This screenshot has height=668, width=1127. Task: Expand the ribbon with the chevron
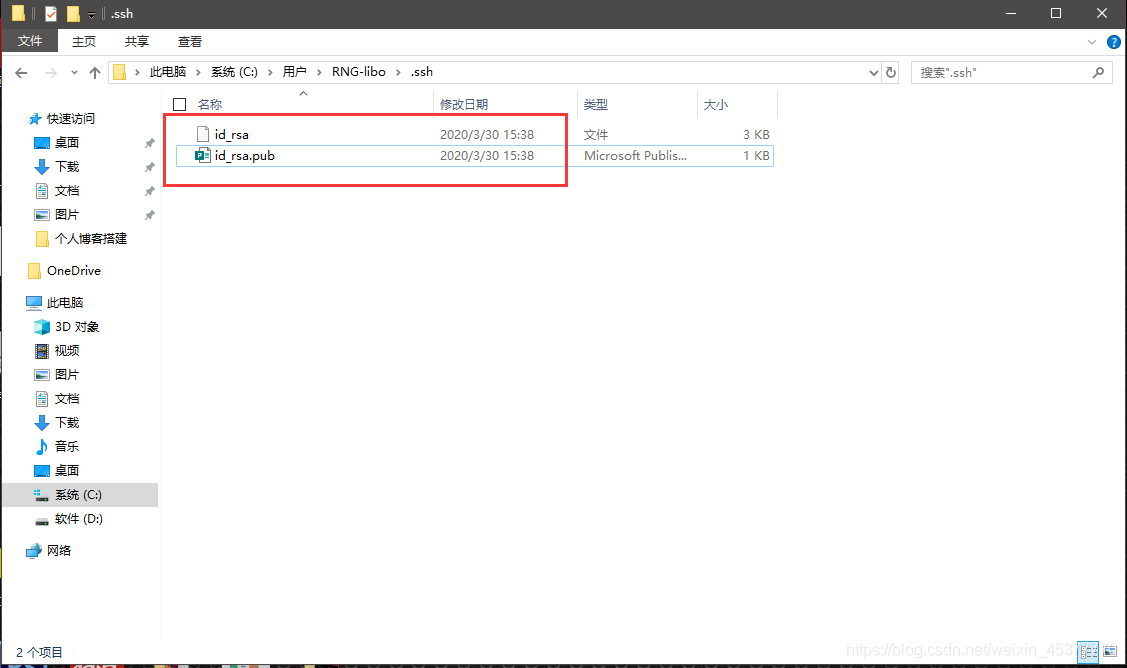tap(1092, 42)
